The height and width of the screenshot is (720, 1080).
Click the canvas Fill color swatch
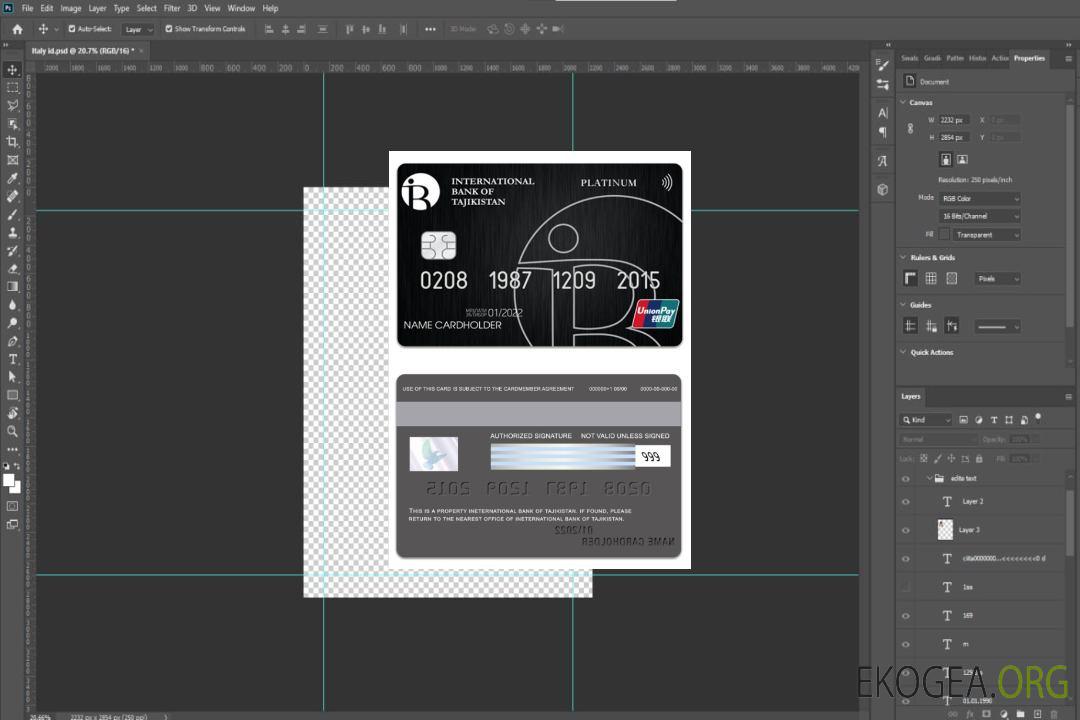[x=944, y=234]
